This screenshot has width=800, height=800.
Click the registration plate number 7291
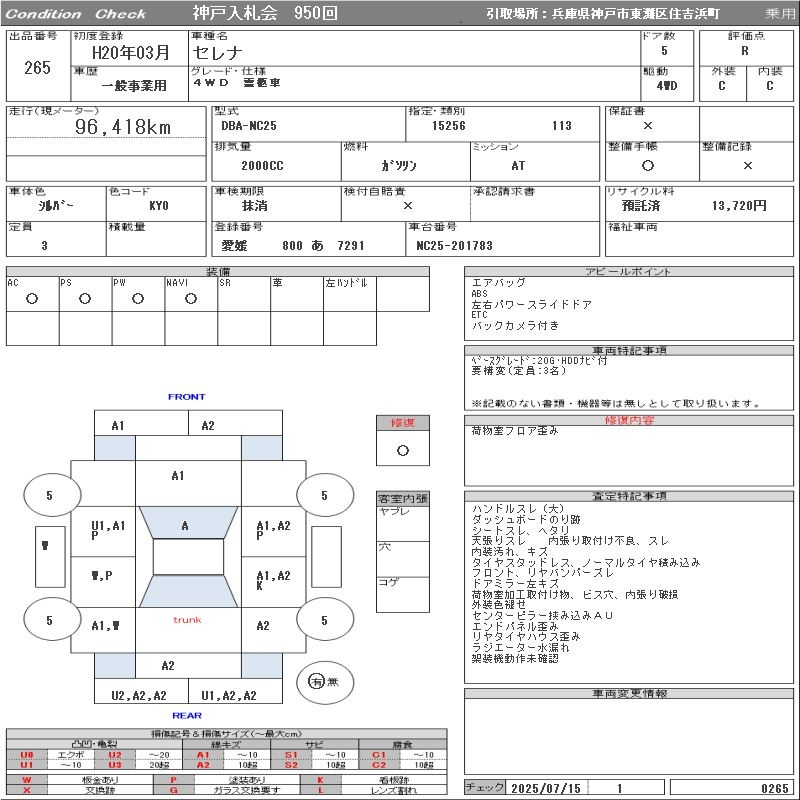point(351,246)
